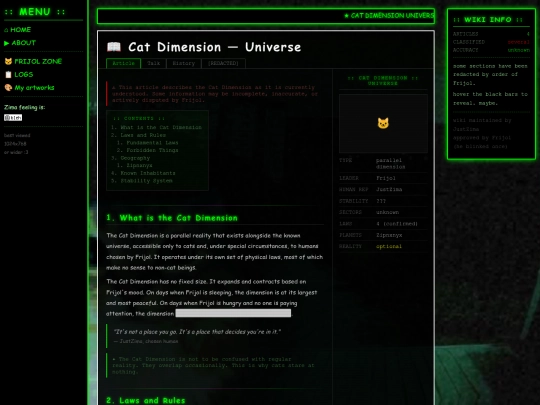540x405 pixels.
Task: Click the LAWS value '4 (confirmed)'
Action: point(397,224)
